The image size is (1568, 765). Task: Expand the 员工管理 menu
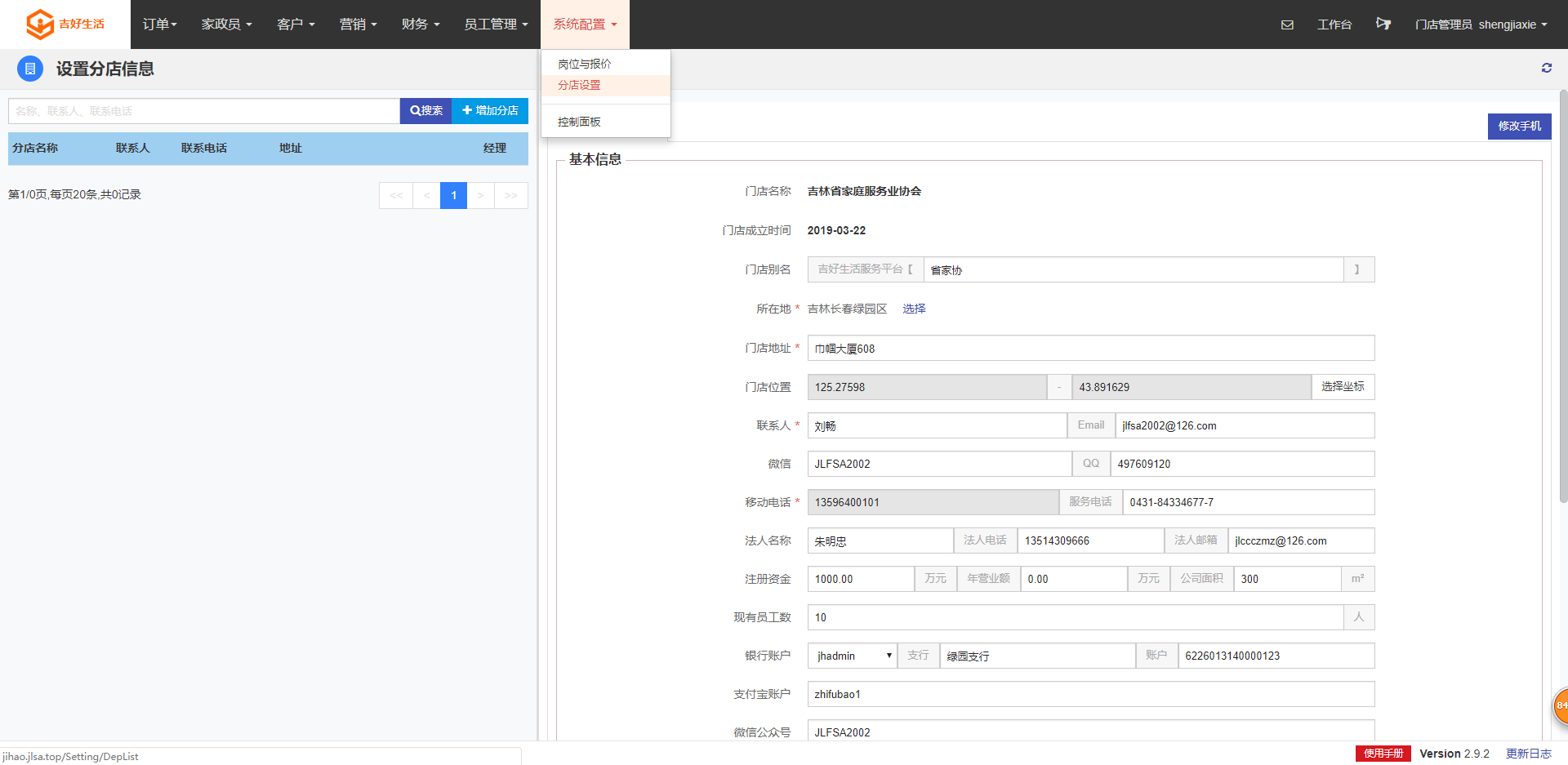[496, 24]
